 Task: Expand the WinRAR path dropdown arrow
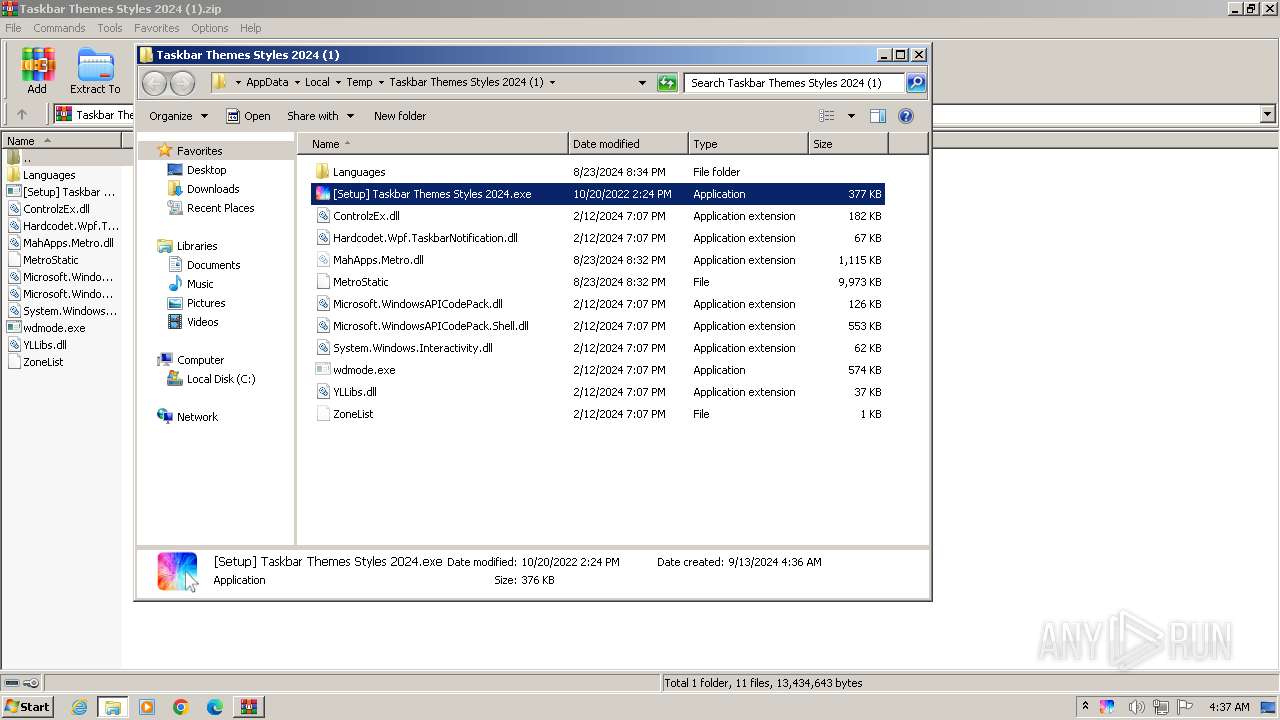tap(1268, 114)
